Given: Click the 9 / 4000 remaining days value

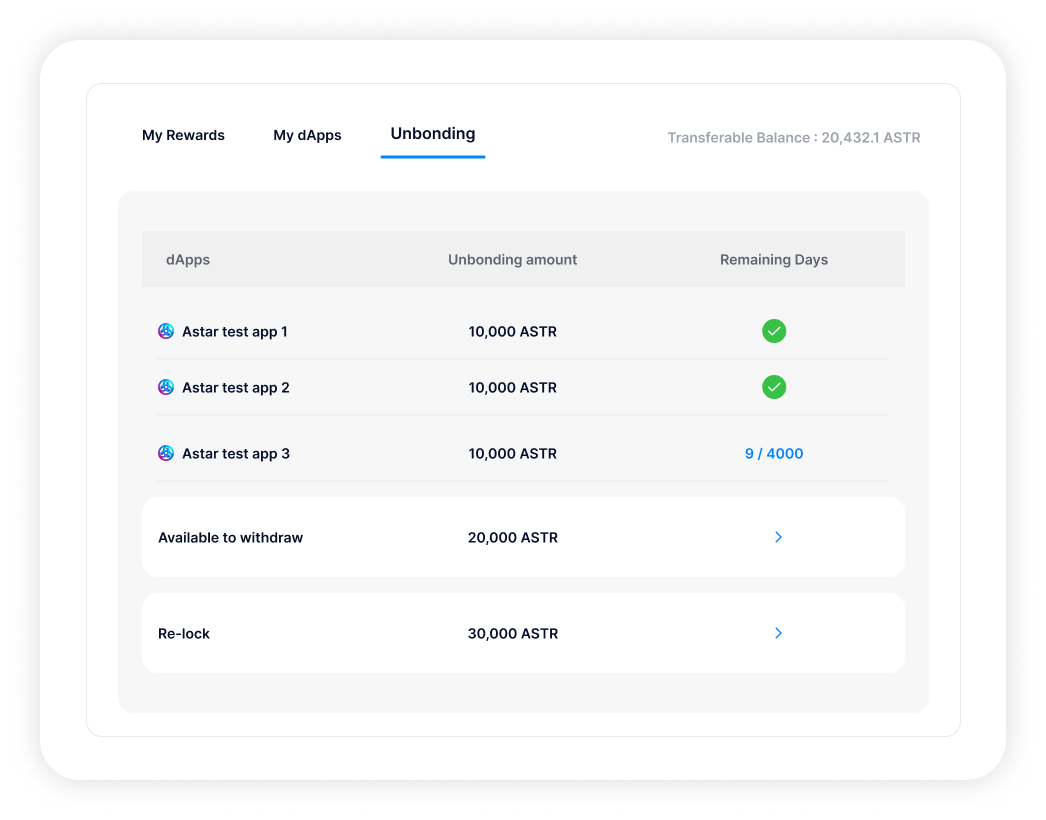Looking at the screenshot, I should click(773, 453).
